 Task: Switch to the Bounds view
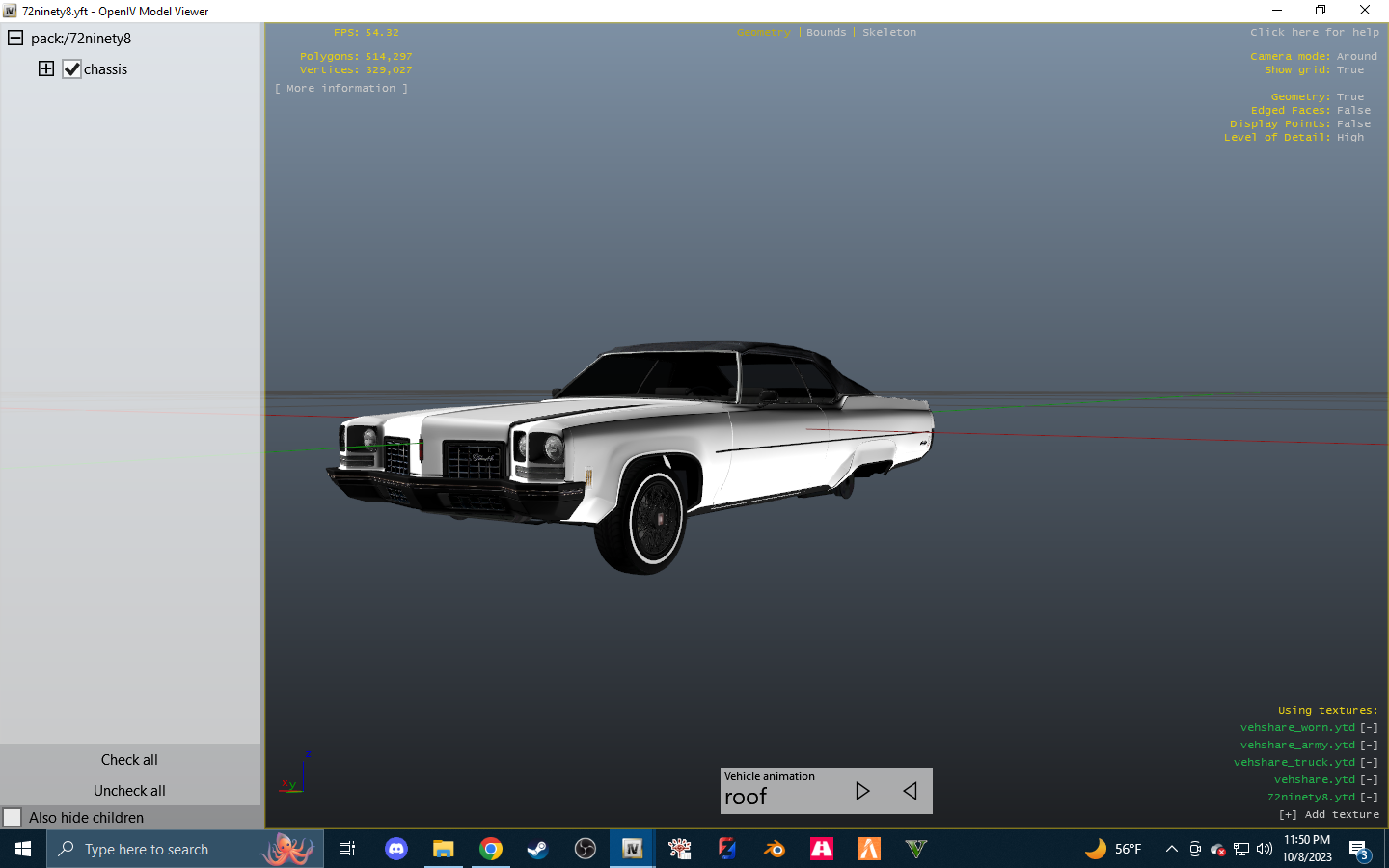pyautogui.click(x=826, y=32)
